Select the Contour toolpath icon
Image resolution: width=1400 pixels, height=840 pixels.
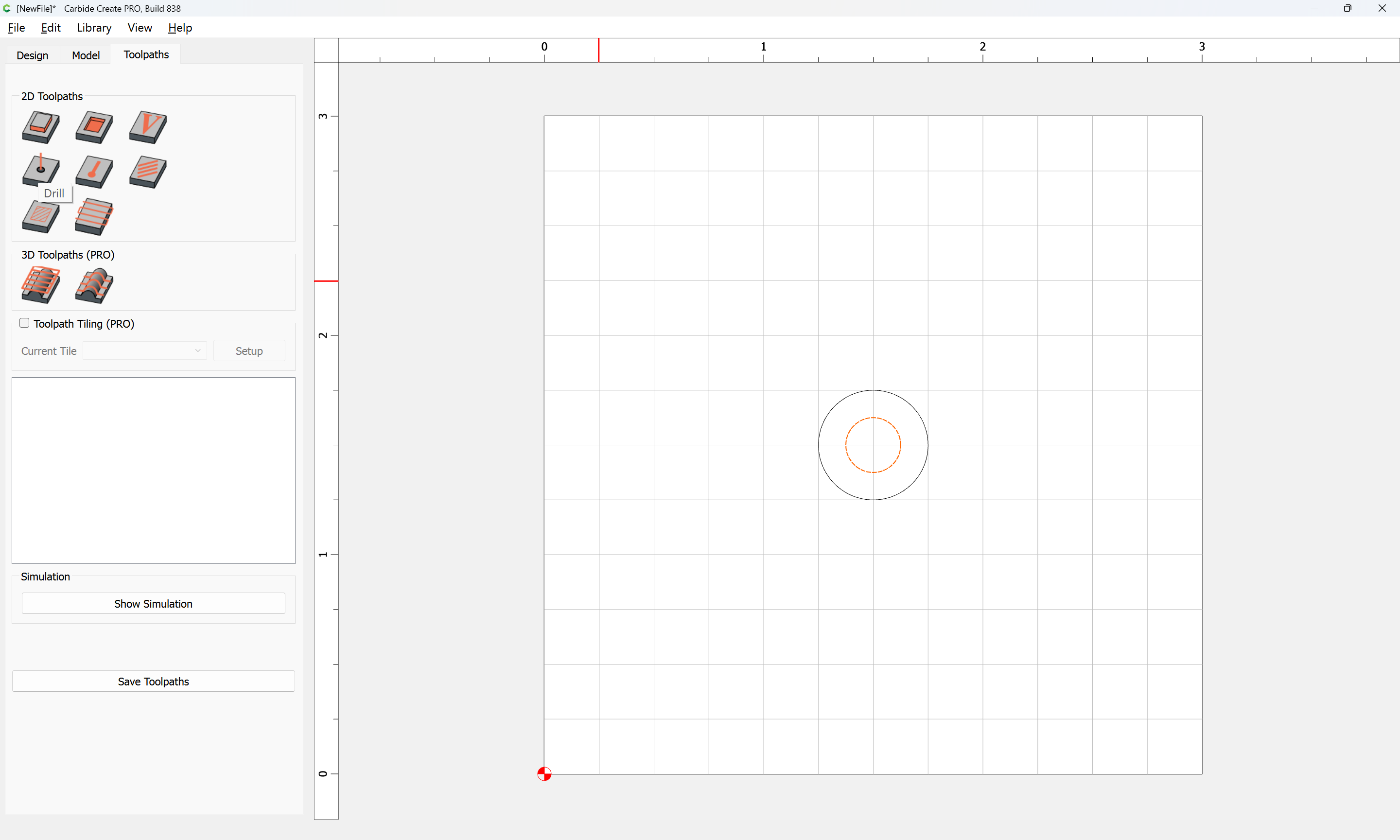tap(41, 127)
